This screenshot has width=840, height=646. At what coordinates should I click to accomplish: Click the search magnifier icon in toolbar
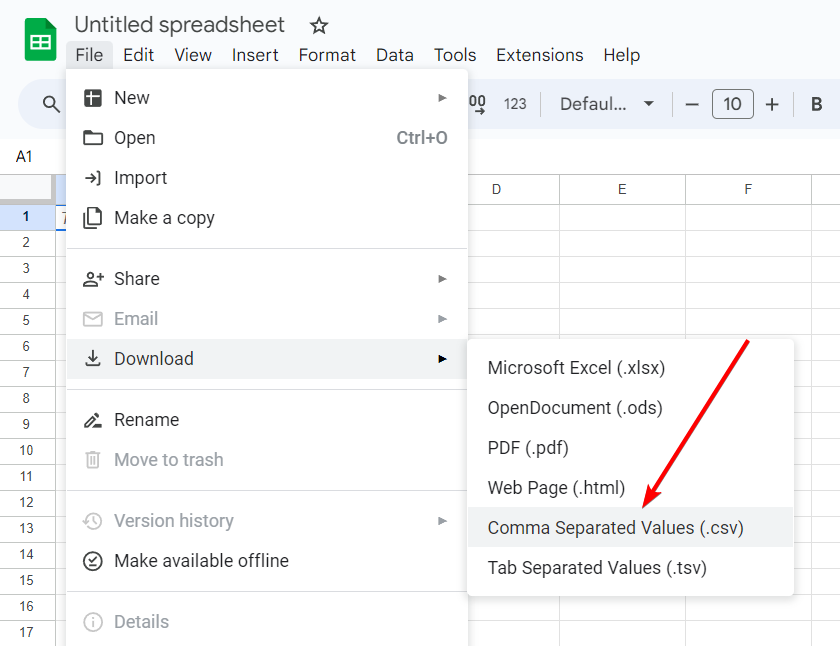pyautogui.click(x=51, y=104)
